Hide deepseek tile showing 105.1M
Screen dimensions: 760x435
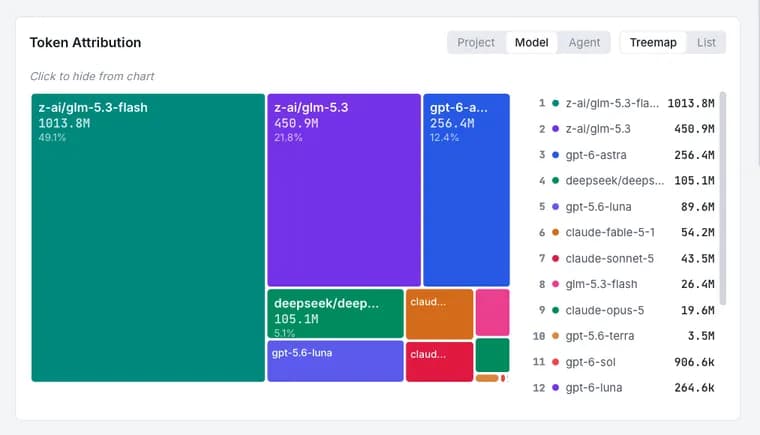click(335, 313)
